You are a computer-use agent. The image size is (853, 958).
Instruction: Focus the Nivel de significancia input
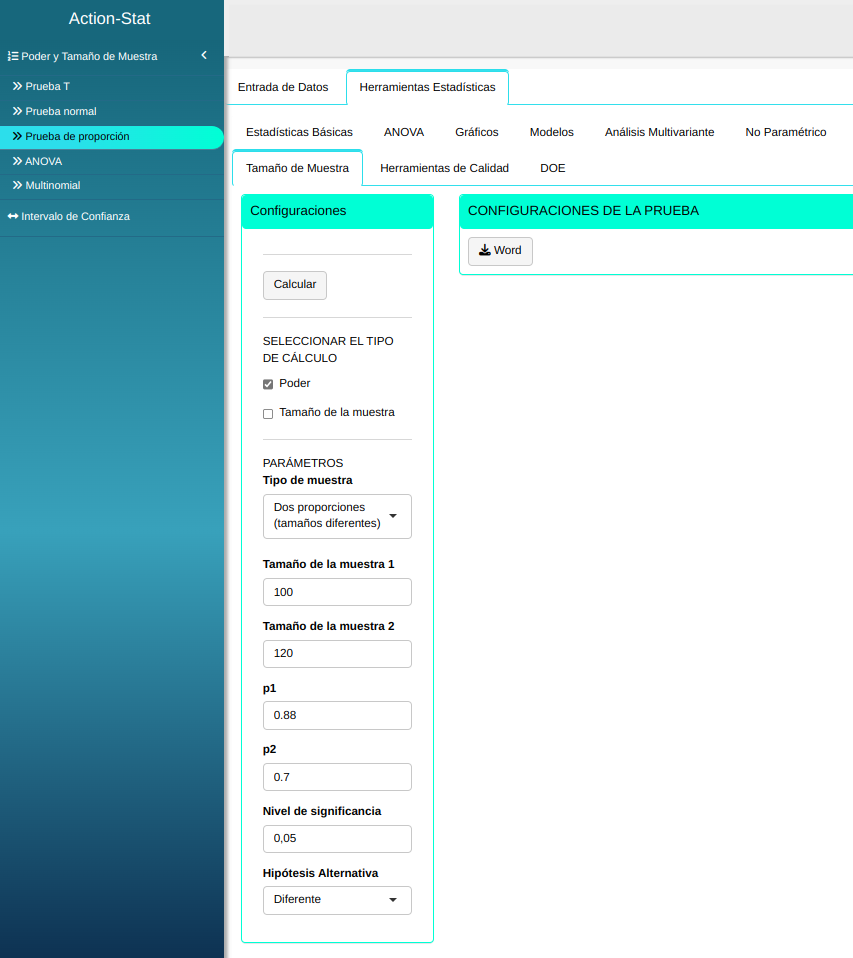[x=337, y=839]
